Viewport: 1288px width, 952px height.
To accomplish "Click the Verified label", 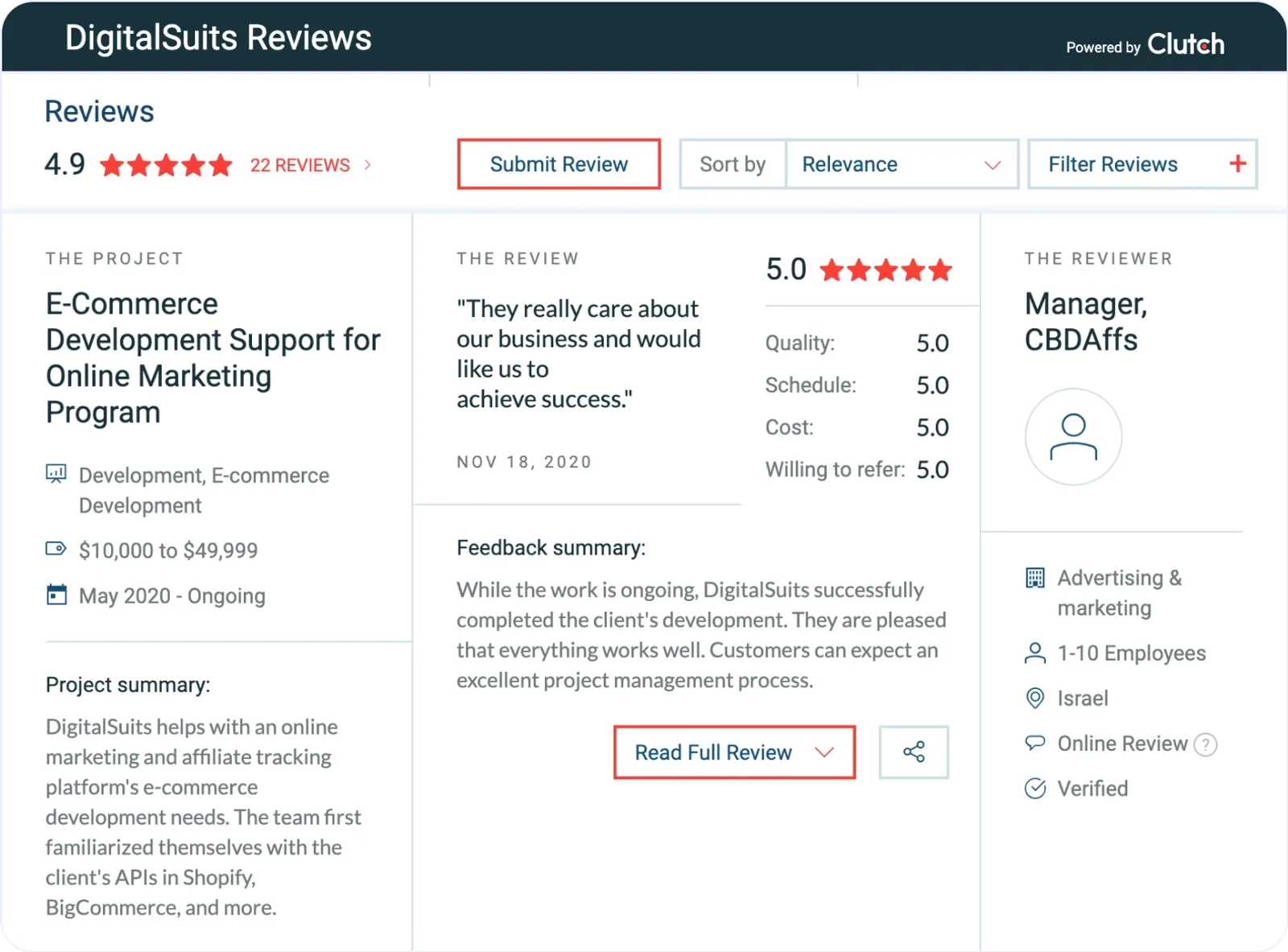I will [1092, 789].
